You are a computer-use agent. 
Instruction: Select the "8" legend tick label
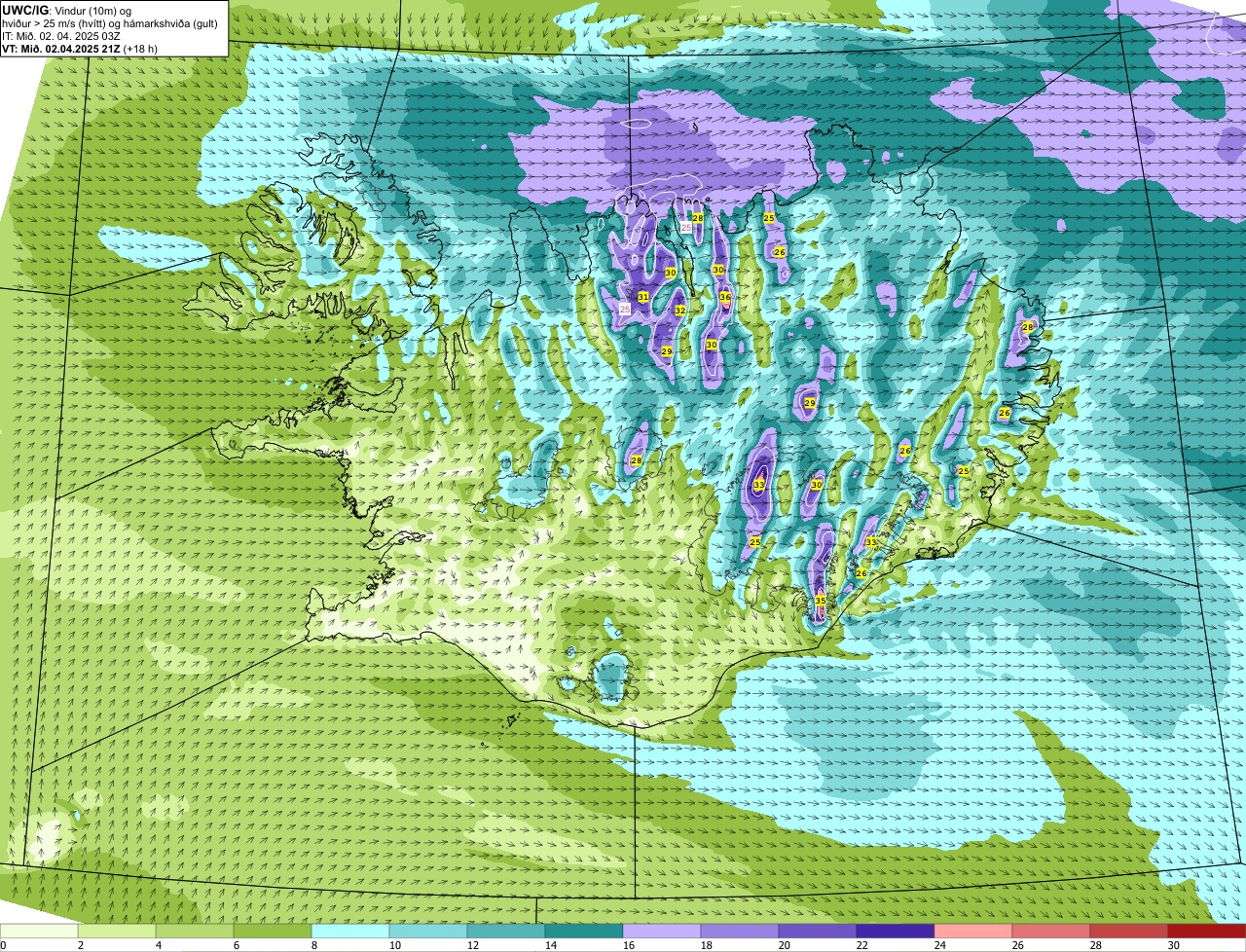(314, 945)
